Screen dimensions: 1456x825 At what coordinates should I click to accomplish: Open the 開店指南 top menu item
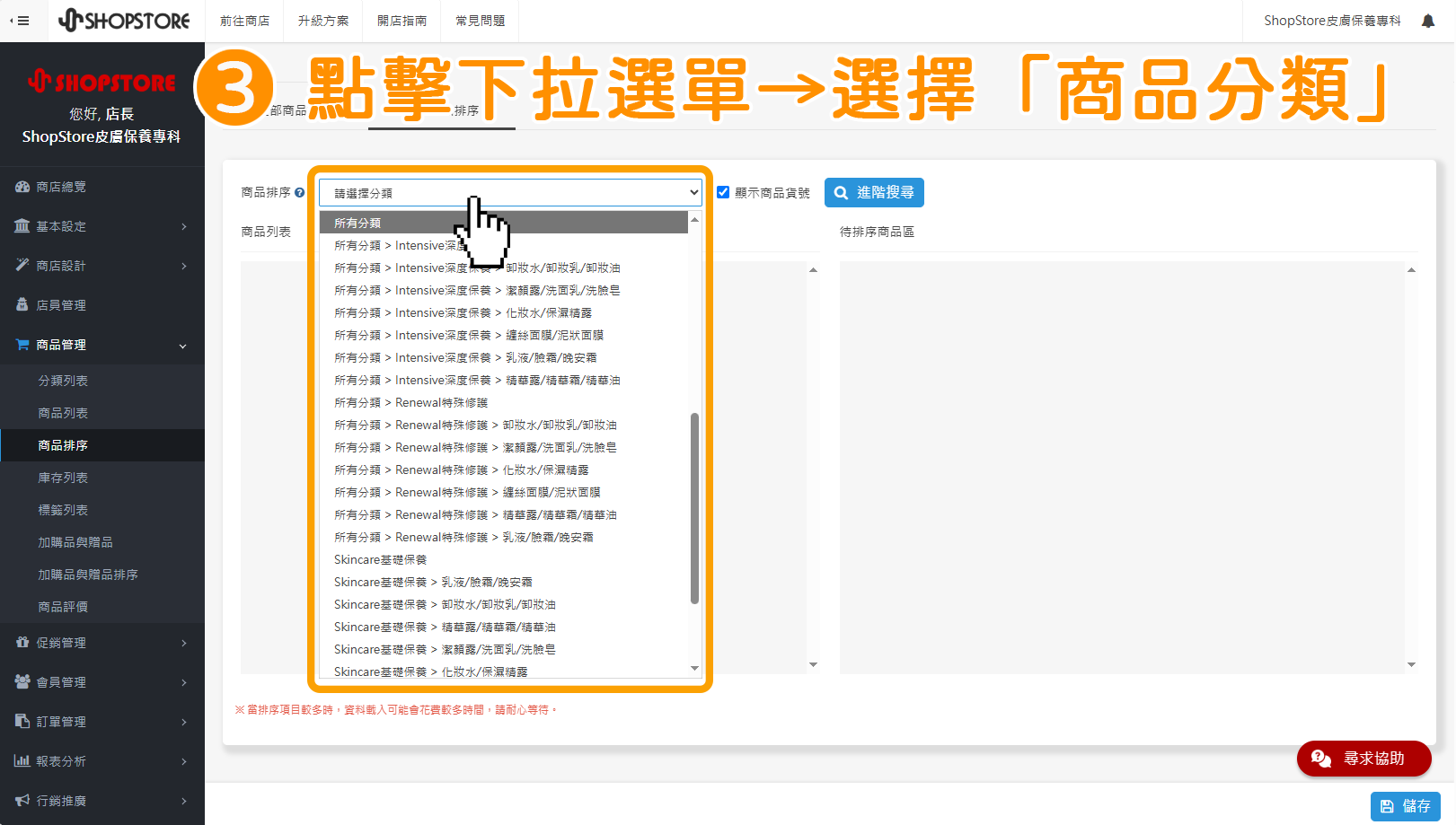(x=402, y=21)
